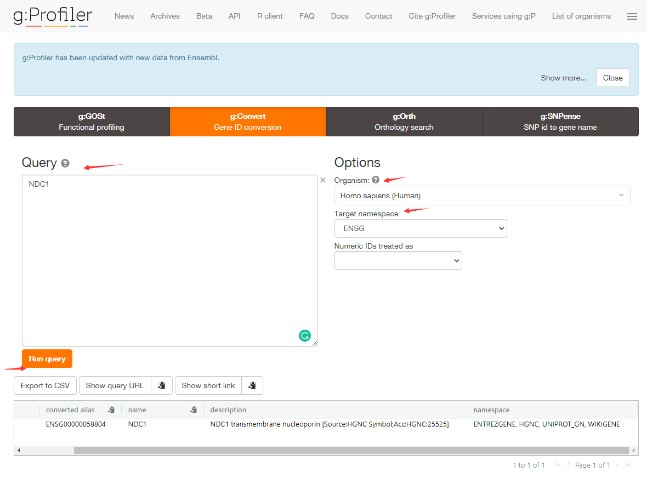Select the g:Convert Gene ID conversion tab
Viewport: 647px width, 478px height.
[x=248, y=121]
